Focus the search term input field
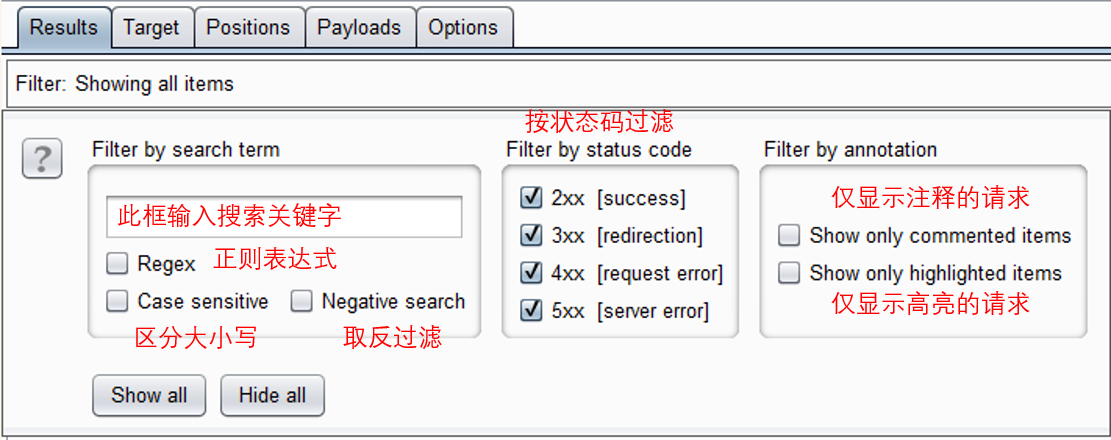This screenshot has width=1111, height=440. point(284,216)
